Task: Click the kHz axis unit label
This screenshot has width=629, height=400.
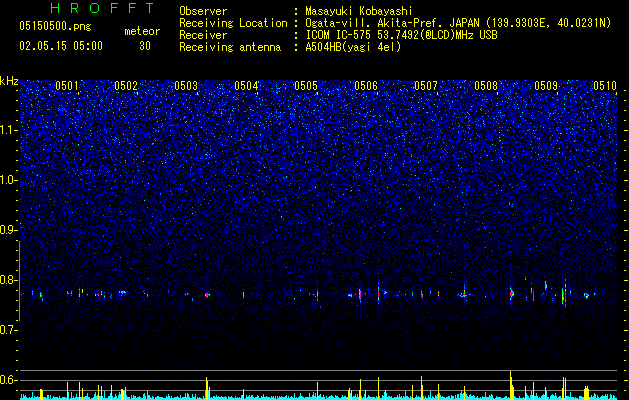Action: pyautogui.click(x=9, y=81)
